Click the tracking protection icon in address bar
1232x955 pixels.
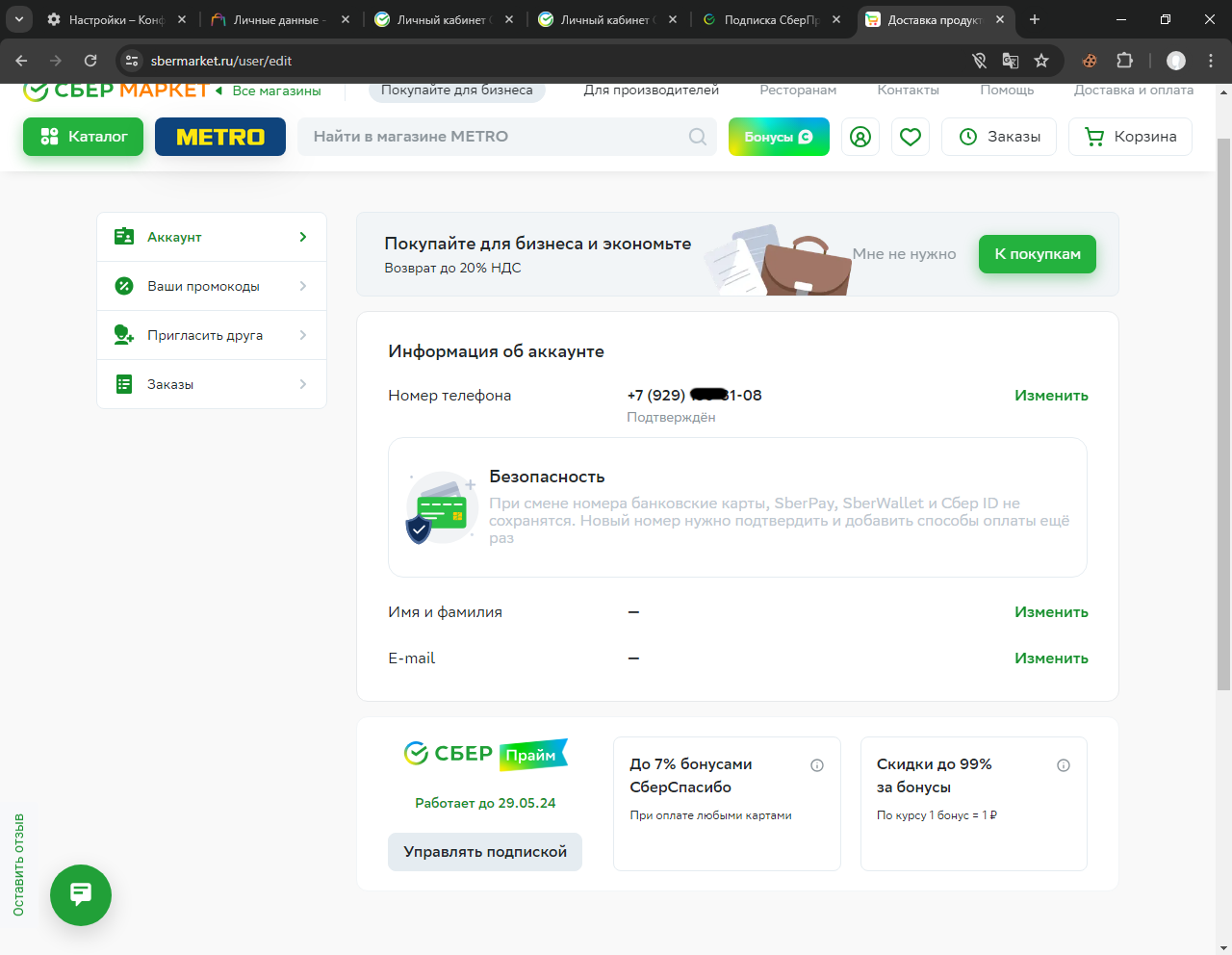point(980,61)
